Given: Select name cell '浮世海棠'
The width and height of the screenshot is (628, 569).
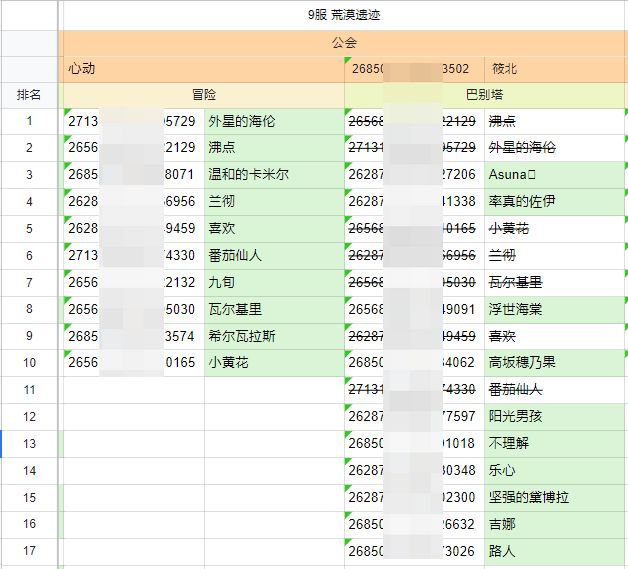Looking at the screenshot, I should click(x=554, y=310).
